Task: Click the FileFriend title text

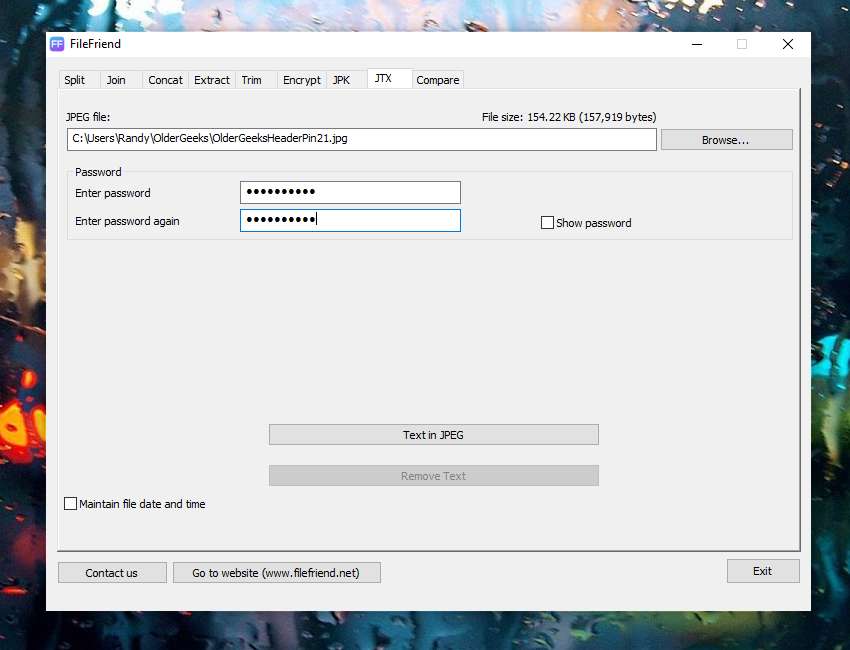Action: 95,44
